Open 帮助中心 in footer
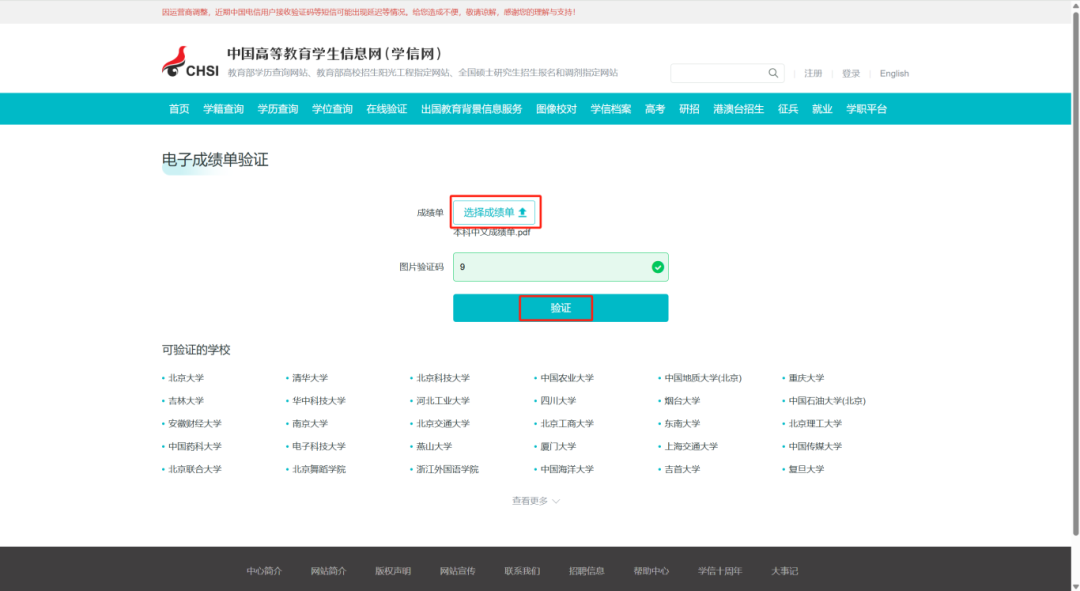The width and height of the screenshot is (1080, 591). [x=651, y=571]
